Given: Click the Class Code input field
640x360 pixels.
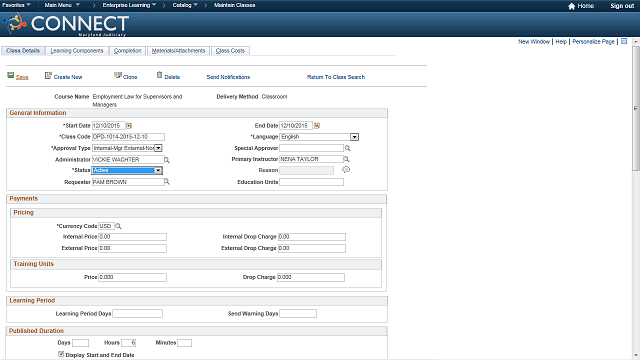Looking at the screenshot, I should coord(128,137).
